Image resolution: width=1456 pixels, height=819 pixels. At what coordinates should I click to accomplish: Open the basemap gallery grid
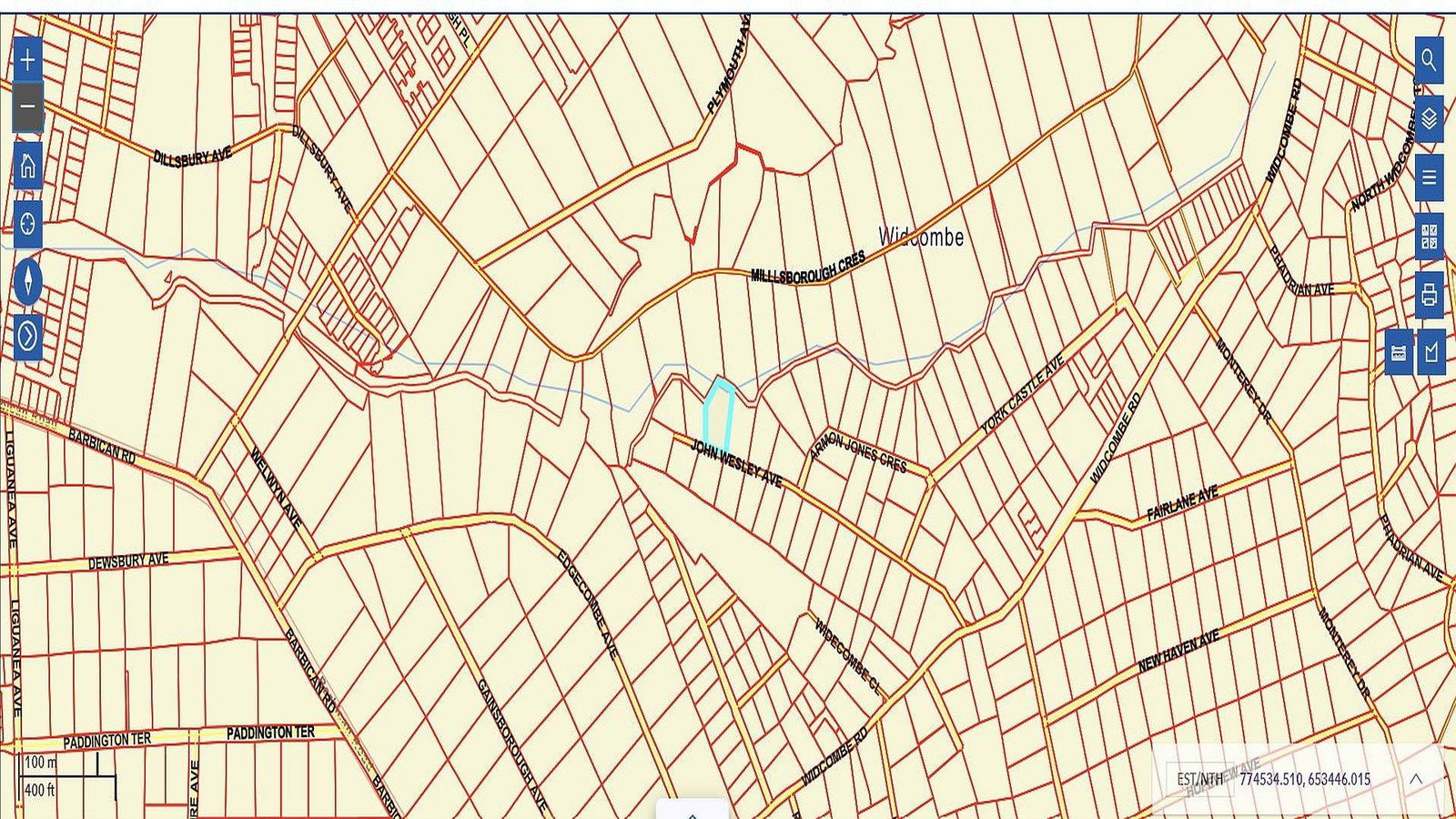[1429, 237]
